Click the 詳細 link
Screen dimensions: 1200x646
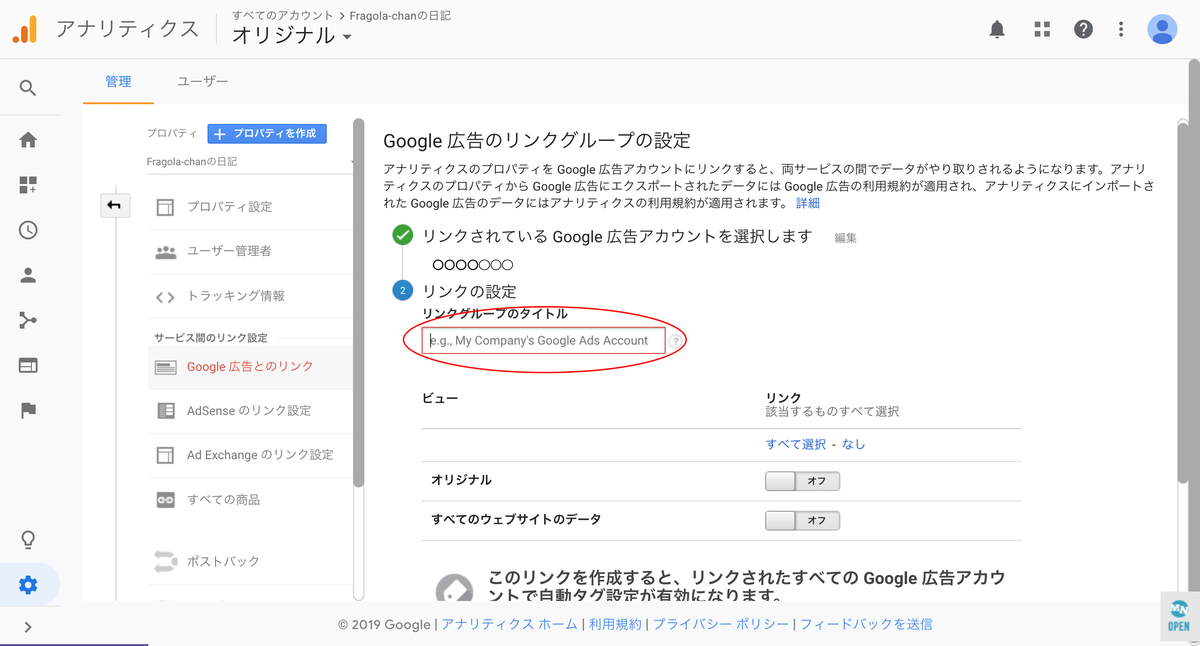pos(807,203)
